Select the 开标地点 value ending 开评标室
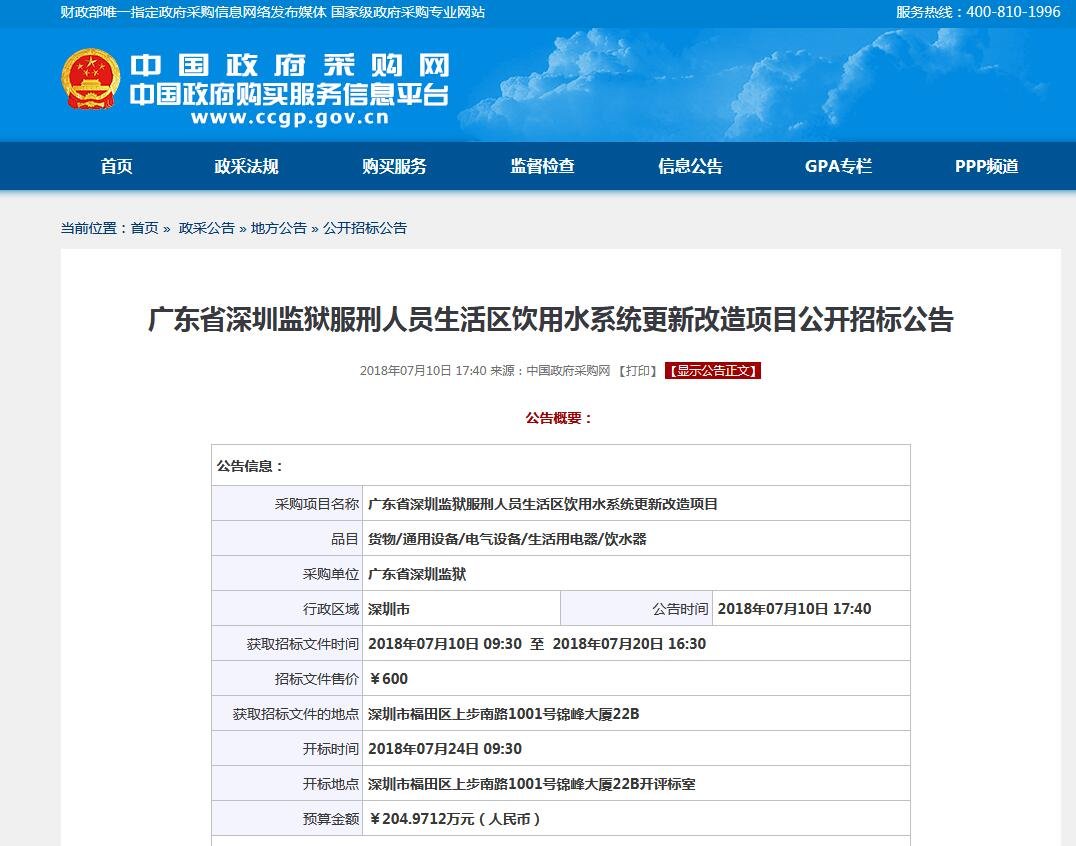 click(532, 784)
